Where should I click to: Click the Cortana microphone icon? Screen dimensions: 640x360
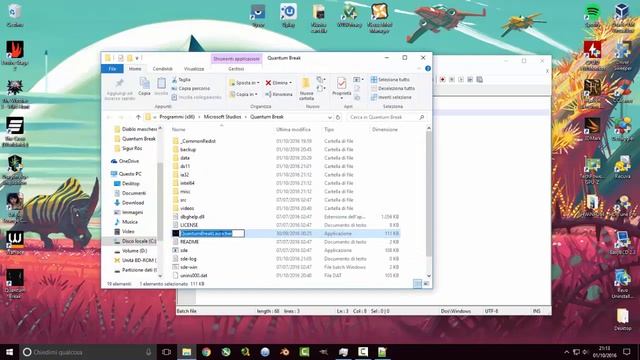(x=148, y=352)
